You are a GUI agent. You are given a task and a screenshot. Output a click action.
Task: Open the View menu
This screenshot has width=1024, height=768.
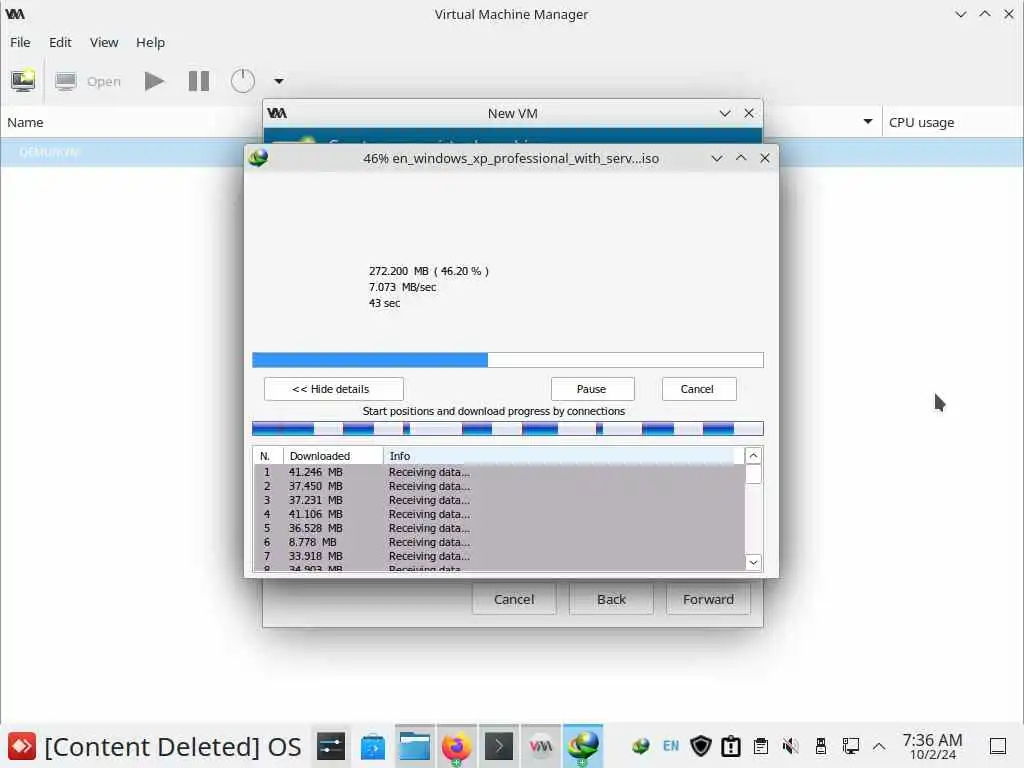click(x=104, y=42)
